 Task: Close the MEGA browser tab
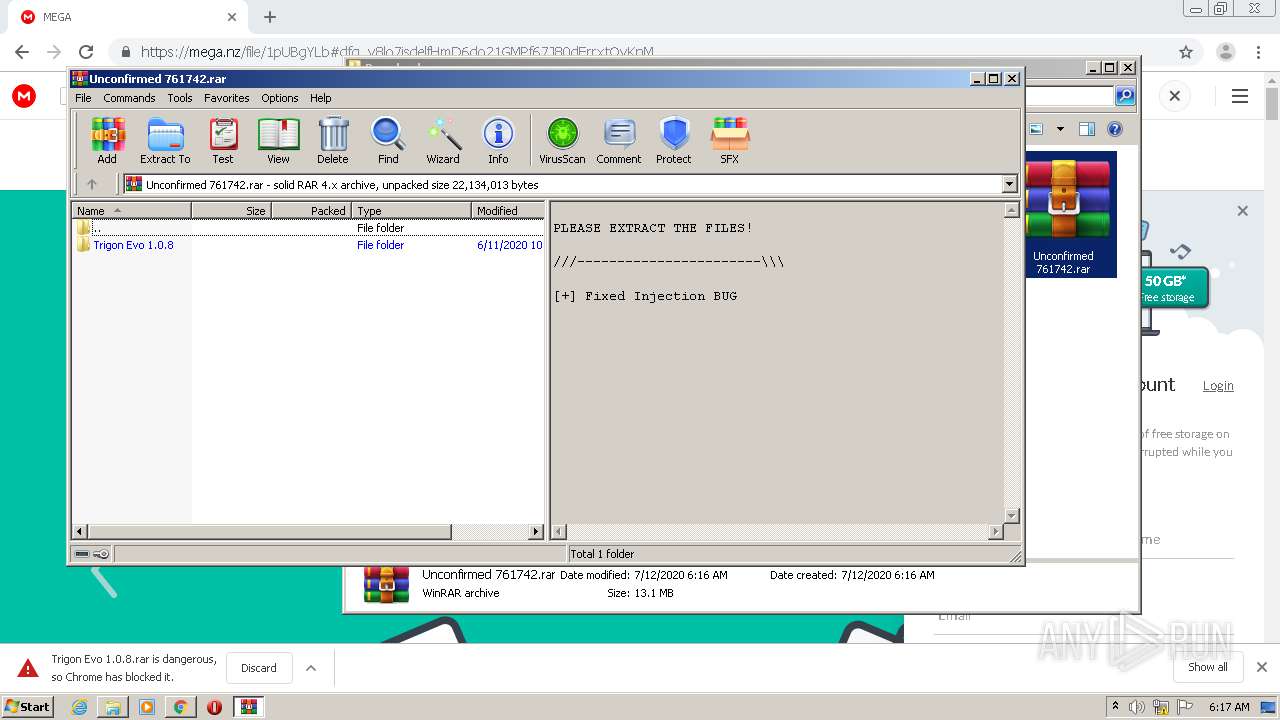pyautogui.click(x=232, y=17)
